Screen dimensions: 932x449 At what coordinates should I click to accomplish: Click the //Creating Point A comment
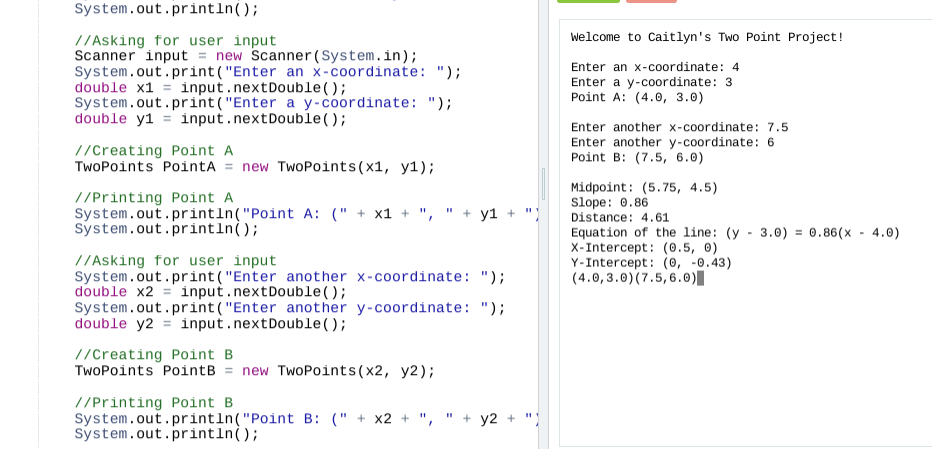153,151
